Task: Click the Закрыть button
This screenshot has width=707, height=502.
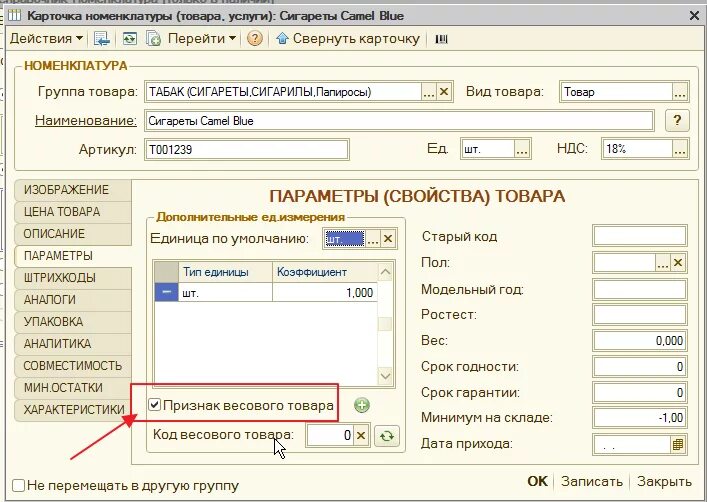Action: [x=664, y=481]
